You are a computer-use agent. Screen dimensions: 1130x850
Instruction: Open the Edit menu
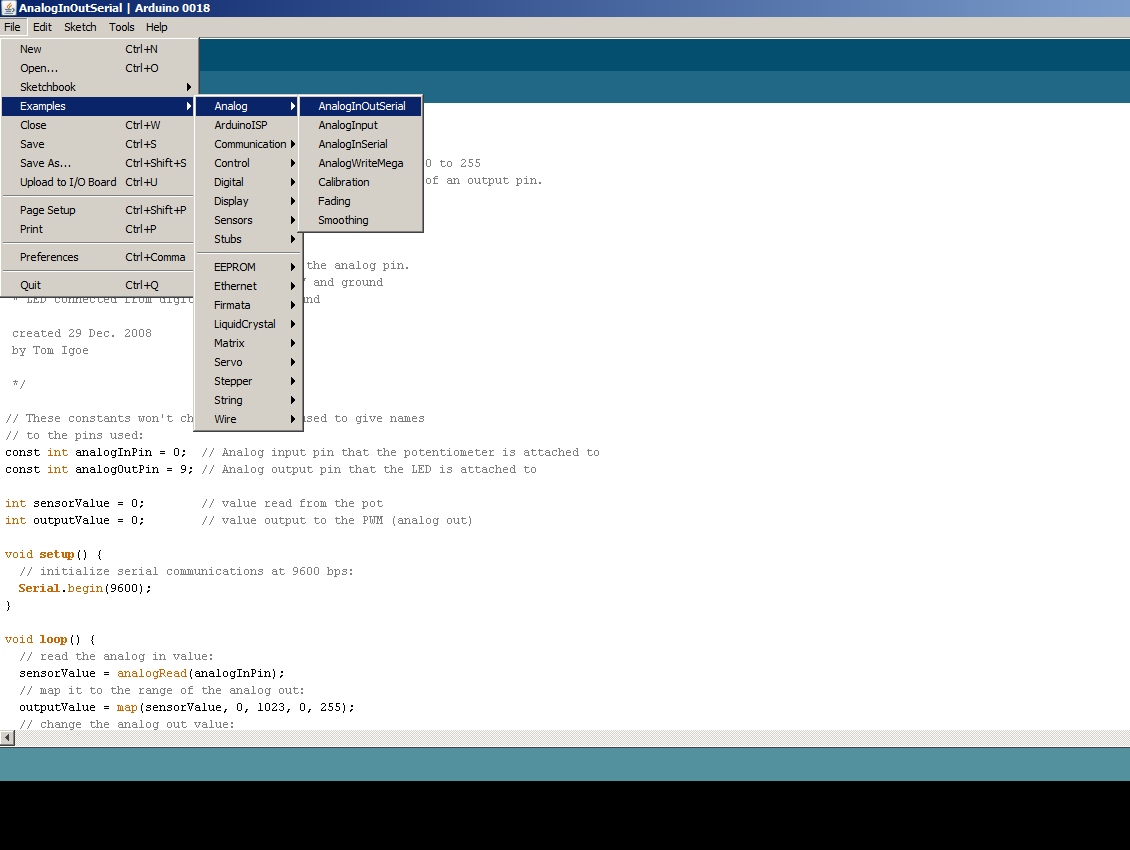[x=42, y=27]
